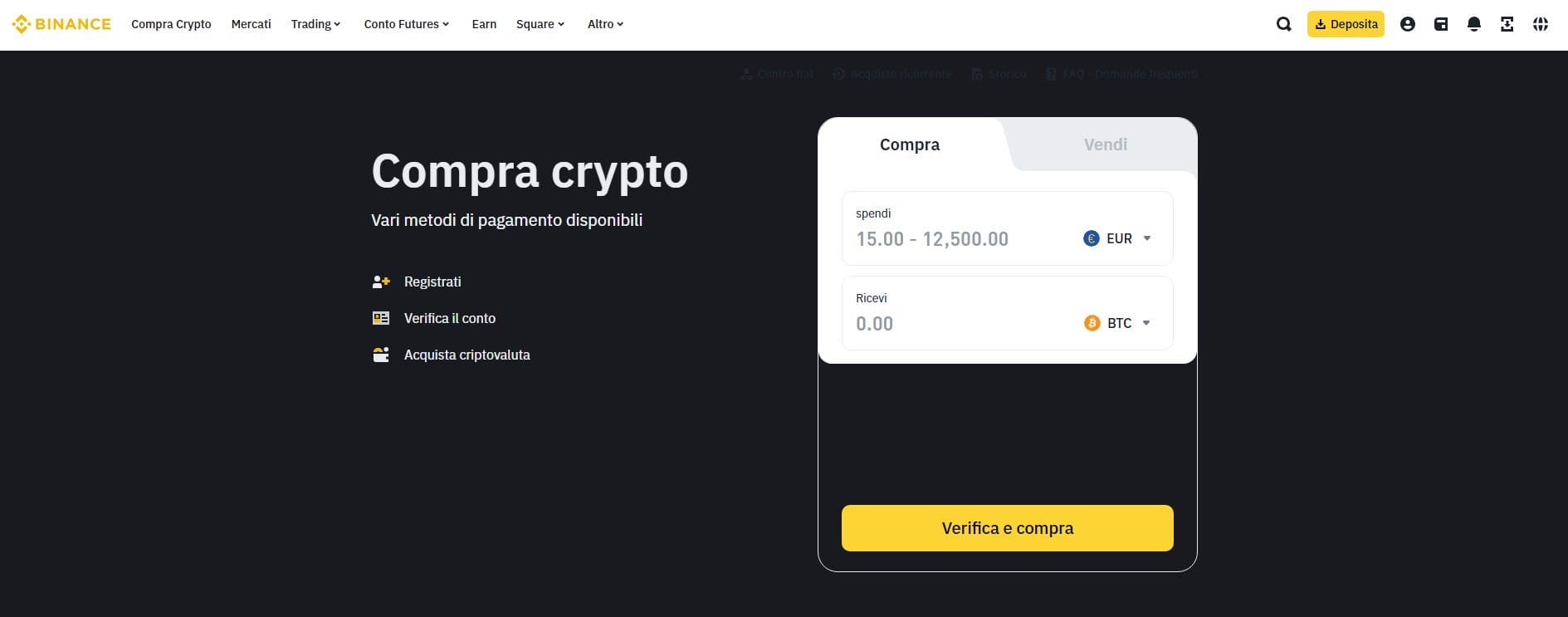Click the Euro currency coin icon

point(1091,238)
